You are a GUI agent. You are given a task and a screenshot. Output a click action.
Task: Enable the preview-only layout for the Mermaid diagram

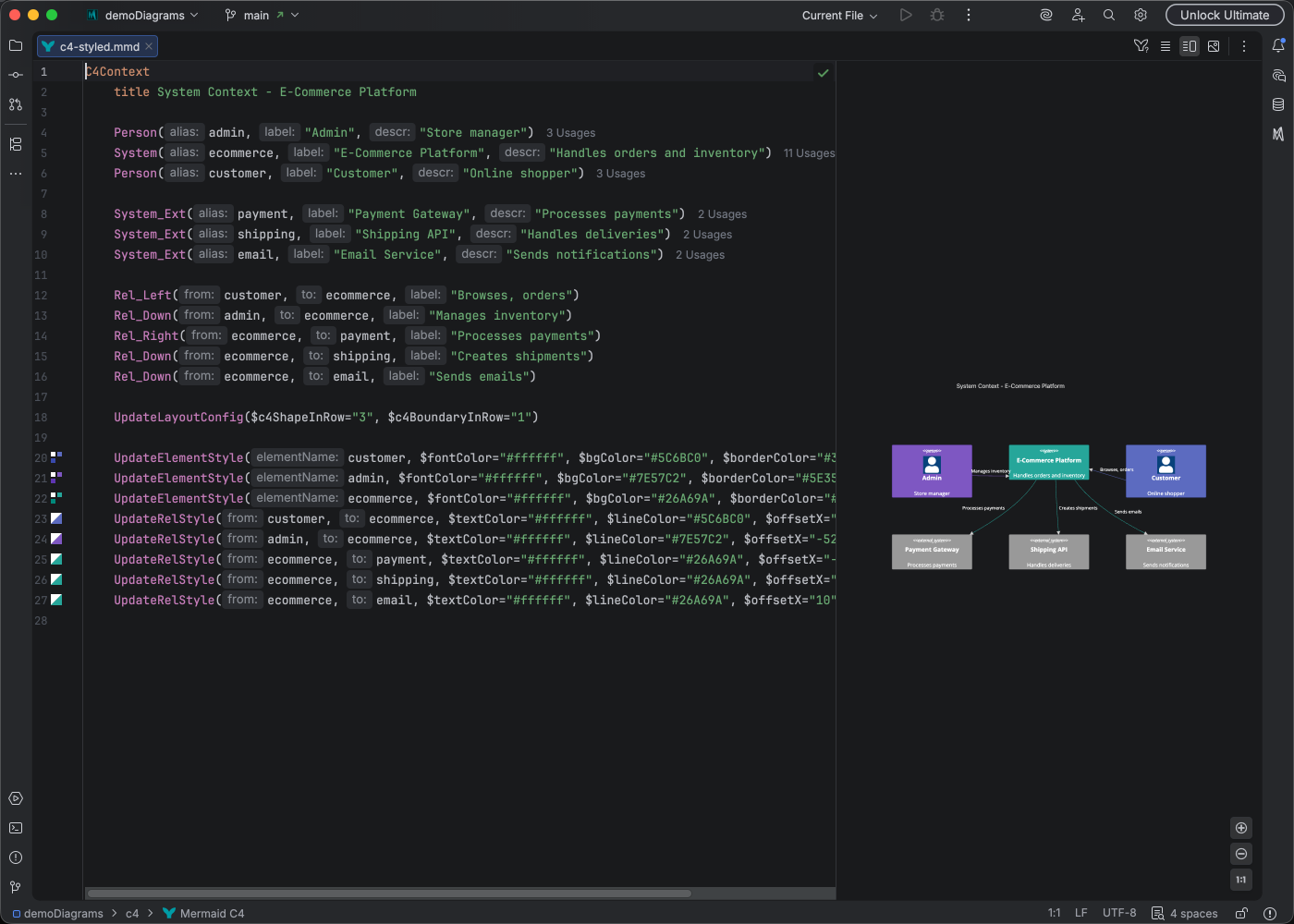tap(1214, 45)
